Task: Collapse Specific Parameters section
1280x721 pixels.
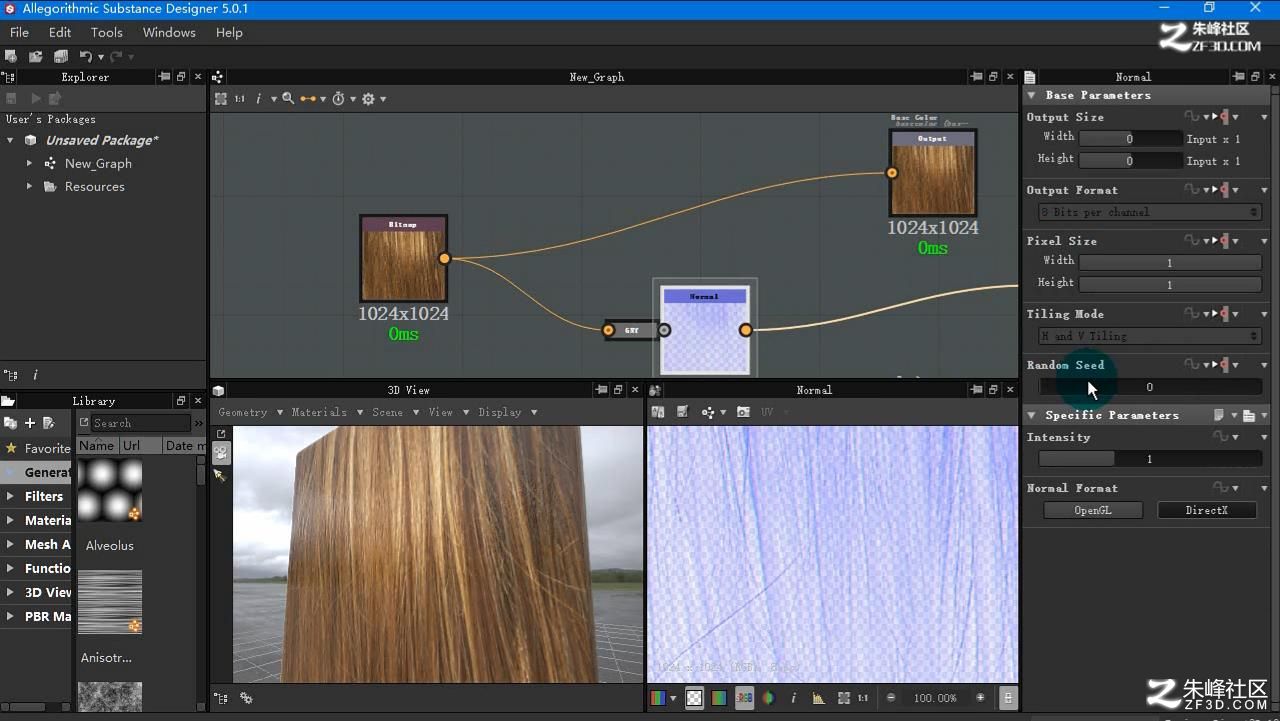Action: coord(1032,415)
